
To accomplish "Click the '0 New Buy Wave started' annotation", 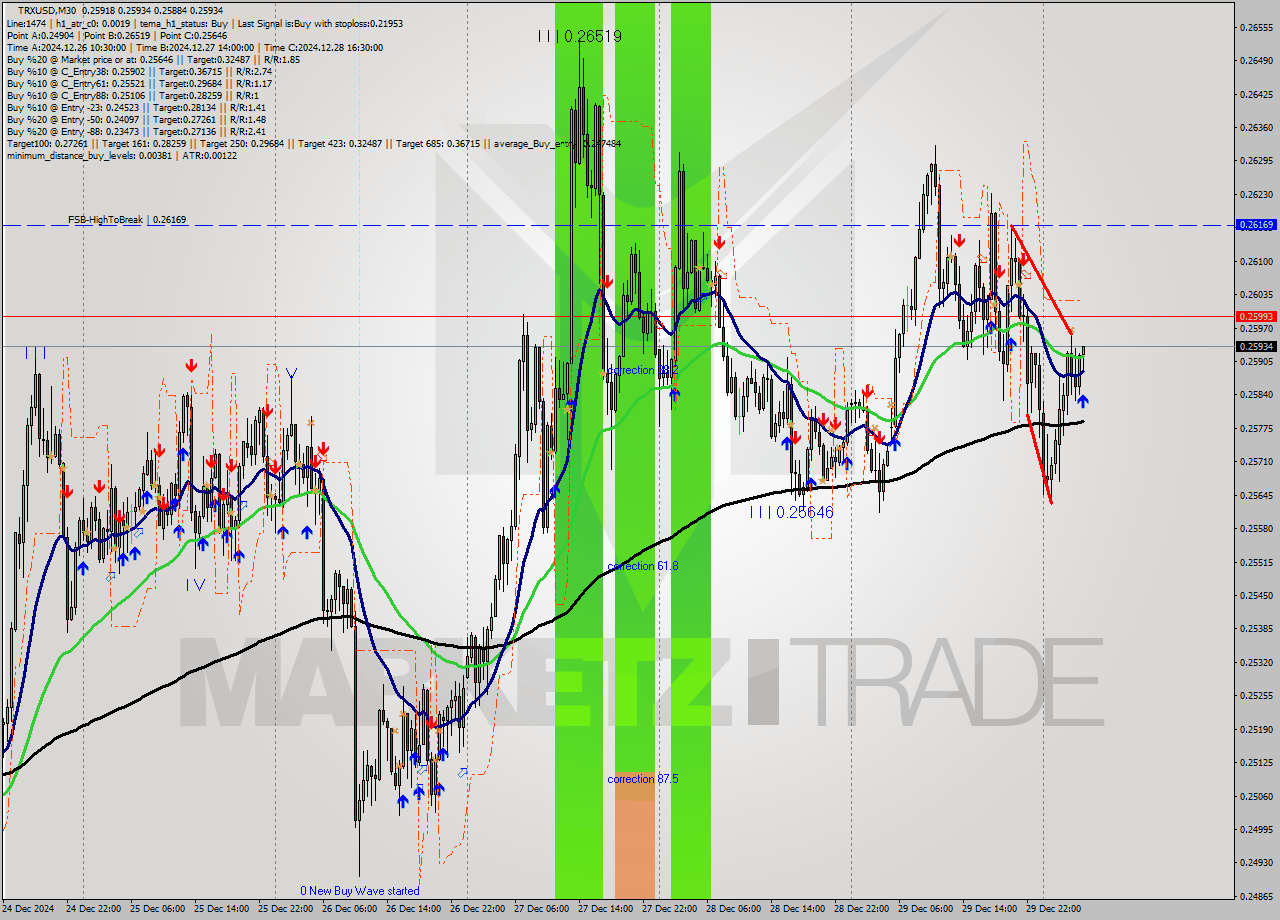I will (x=360, y=891).
